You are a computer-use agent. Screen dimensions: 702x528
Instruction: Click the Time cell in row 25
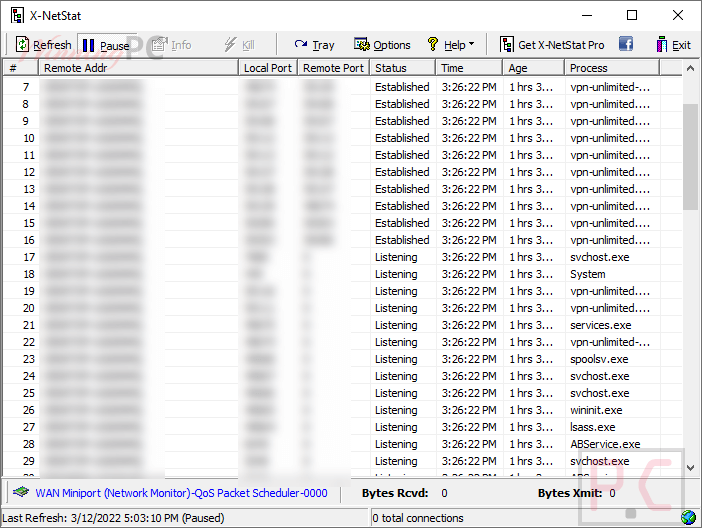pos(469,393)
